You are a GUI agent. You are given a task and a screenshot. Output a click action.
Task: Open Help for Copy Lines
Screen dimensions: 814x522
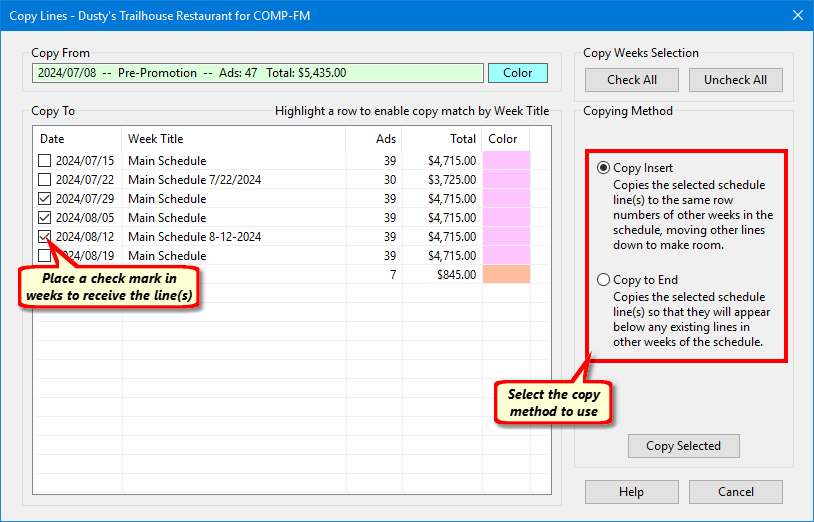632,491
